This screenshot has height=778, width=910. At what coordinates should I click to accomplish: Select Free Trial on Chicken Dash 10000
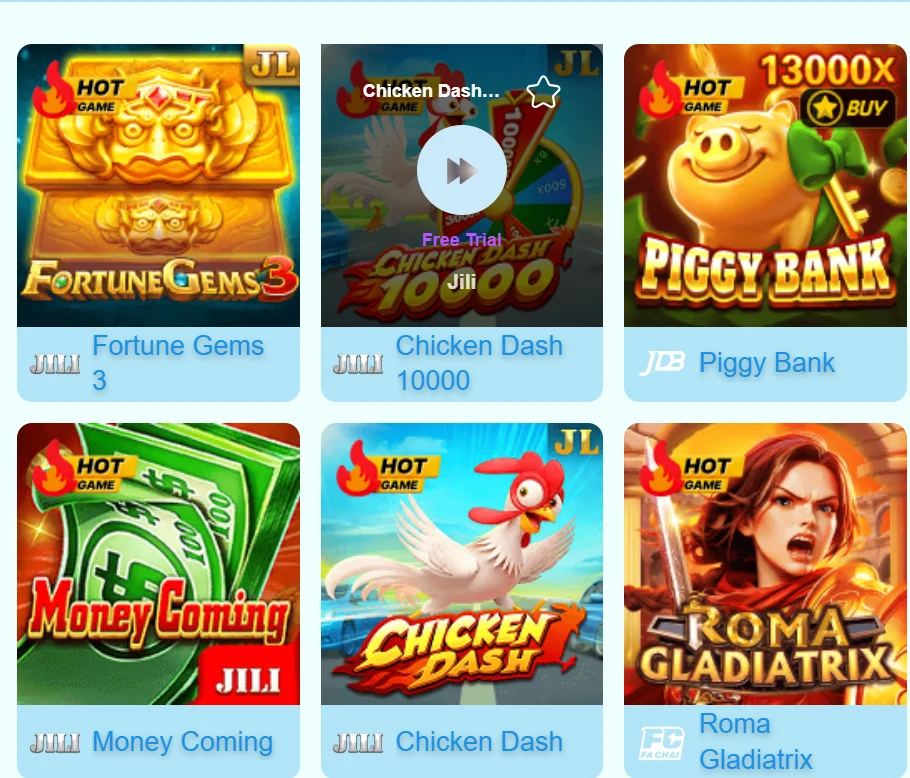coord(461,240)
